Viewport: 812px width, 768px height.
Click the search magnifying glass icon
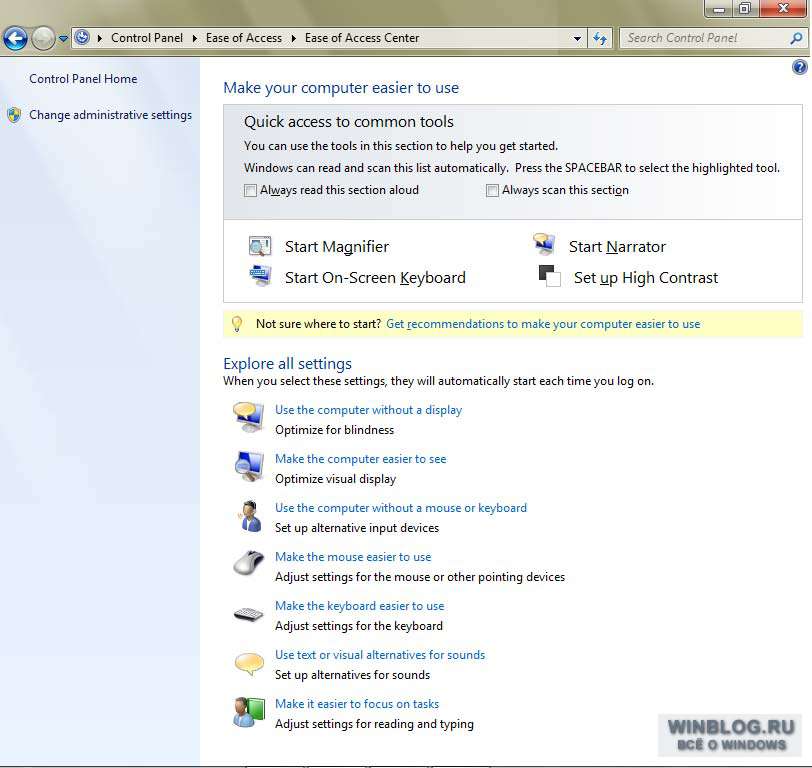pyautogui.click(x=796, y=38)
